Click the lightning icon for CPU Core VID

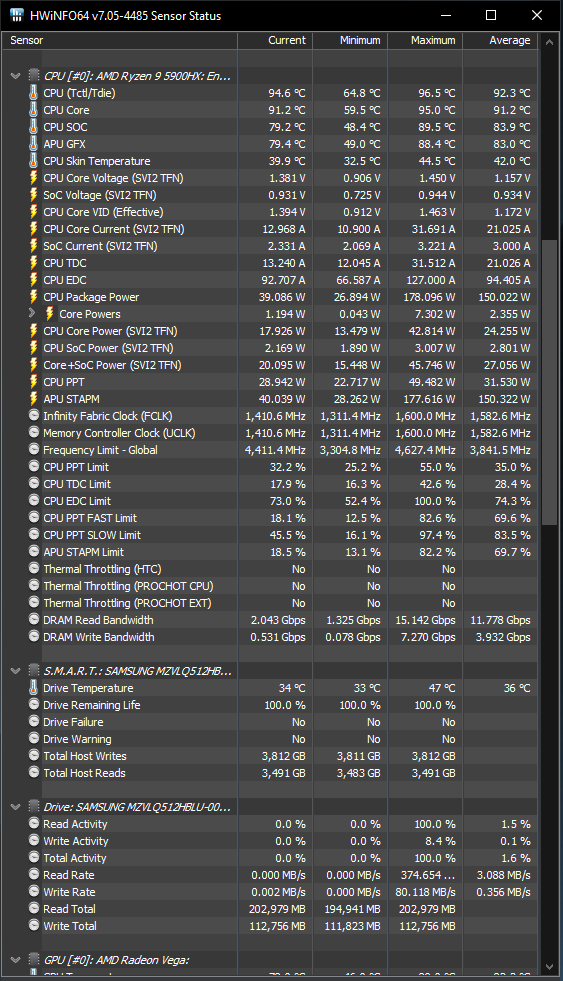point(34,211)
